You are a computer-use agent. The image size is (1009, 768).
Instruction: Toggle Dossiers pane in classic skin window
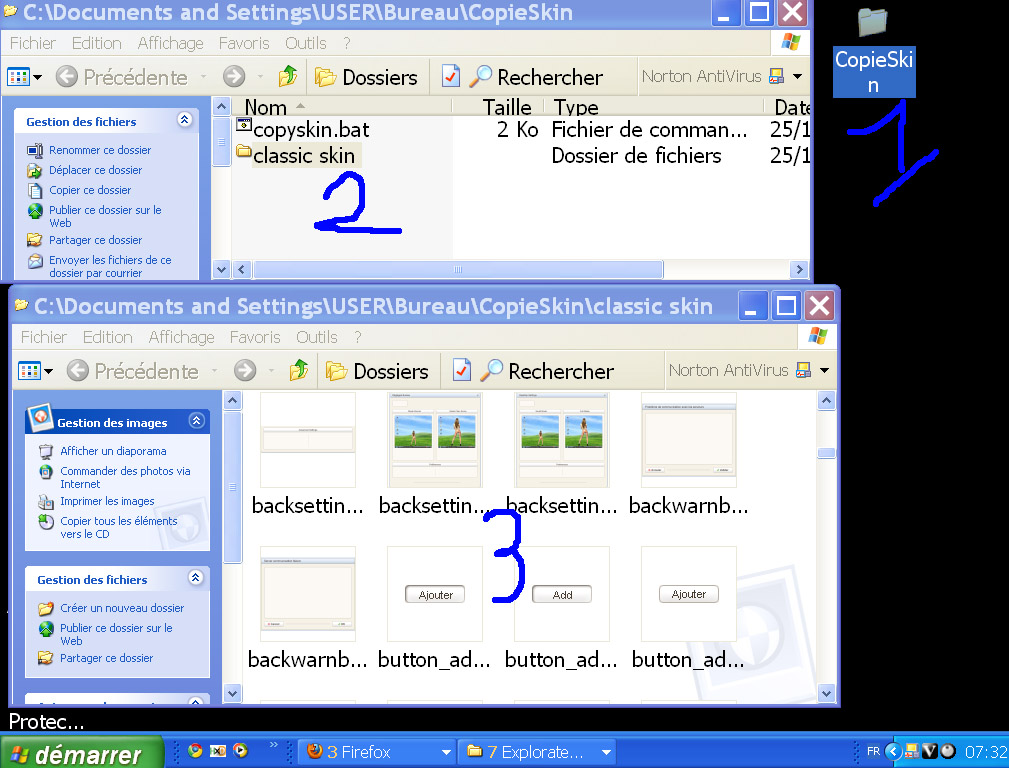(377, 371)
